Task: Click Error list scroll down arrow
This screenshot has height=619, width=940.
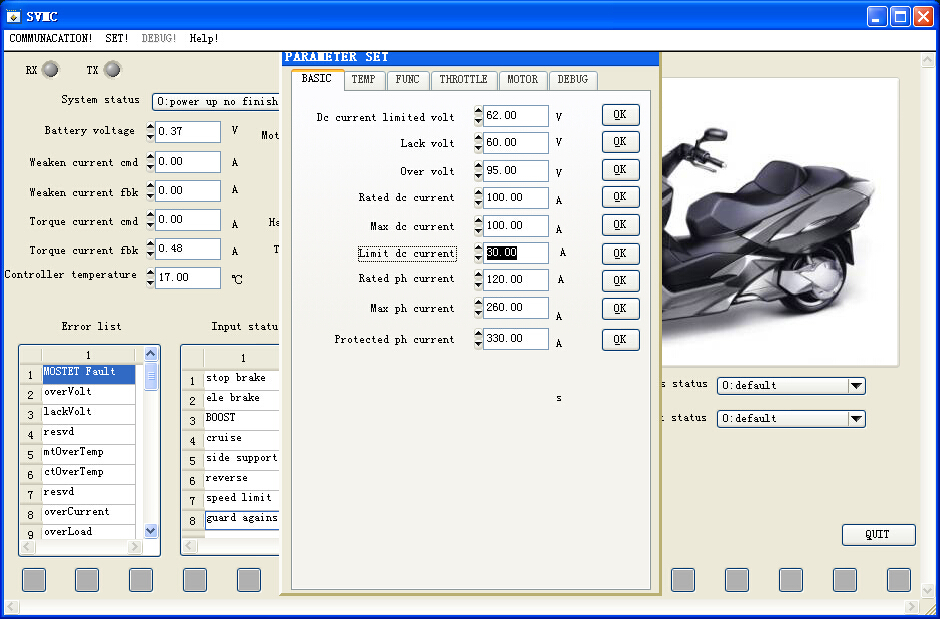Action: tap(151, 531)
